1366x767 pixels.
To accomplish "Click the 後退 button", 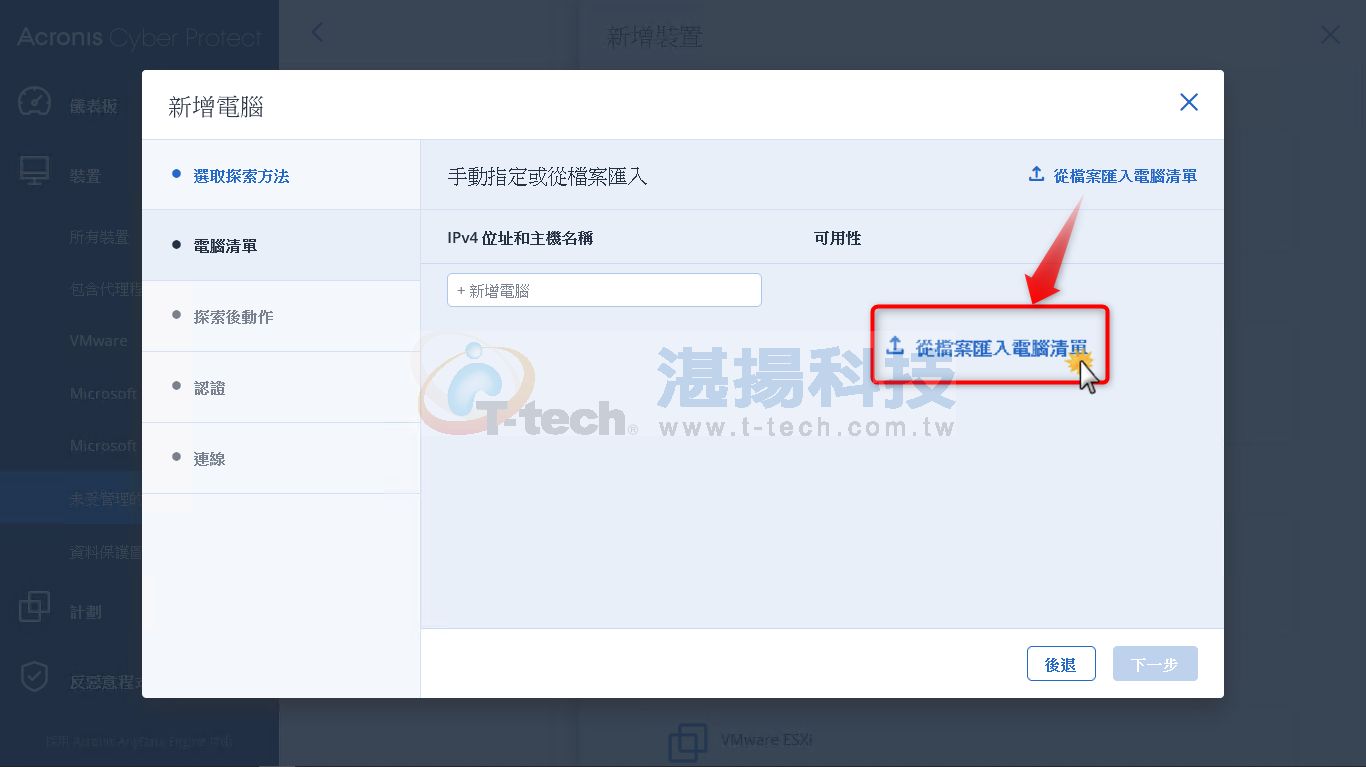I will pyautogui.click(x=1061, y=664).
